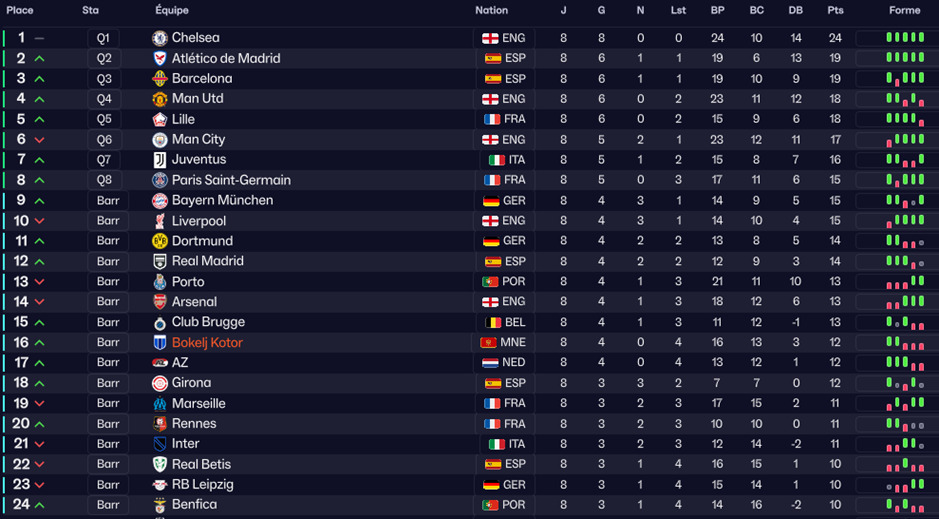Sort by the Nation column header
Image resolution: width=939 pixels, height=519 pixels.
[491, 11]
